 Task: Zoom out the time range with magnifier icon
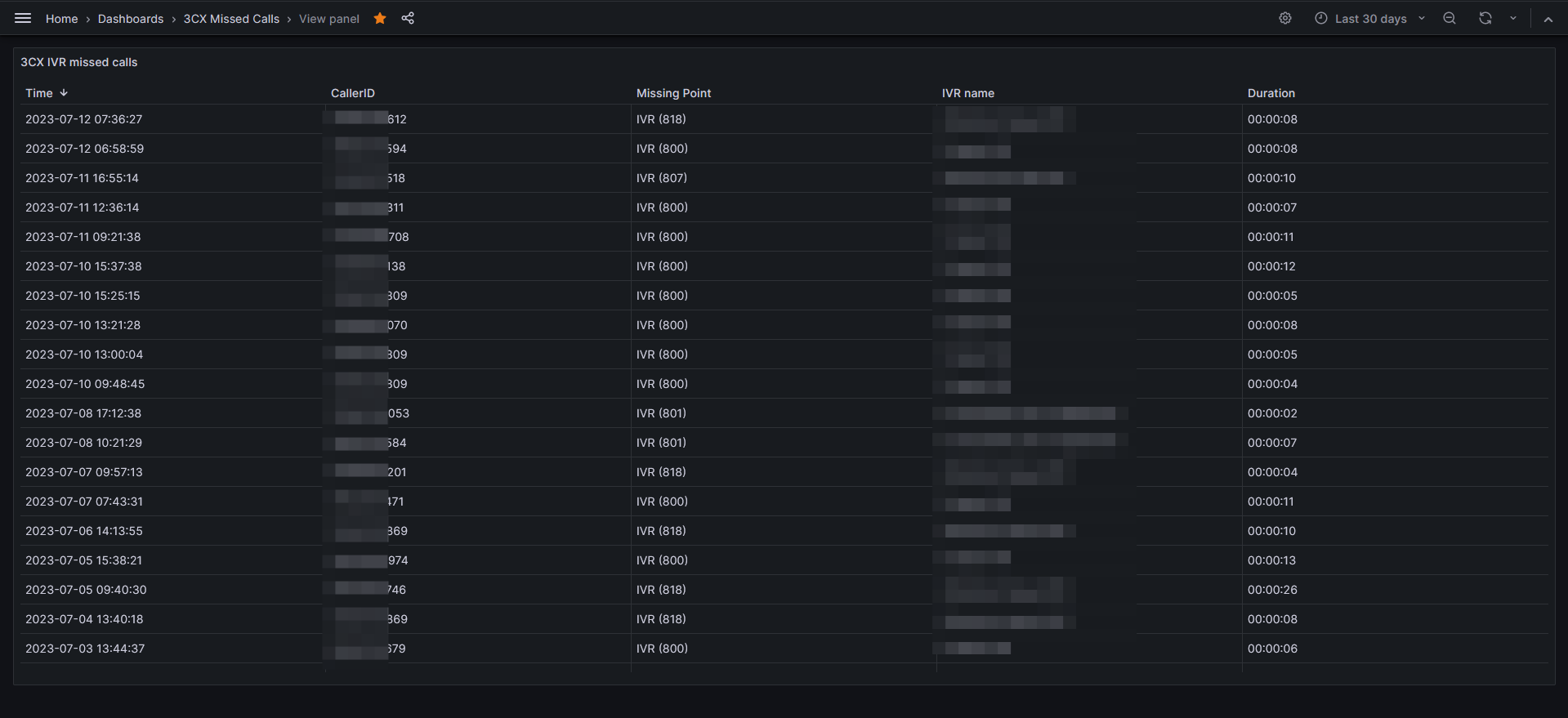pos(1449,18)
